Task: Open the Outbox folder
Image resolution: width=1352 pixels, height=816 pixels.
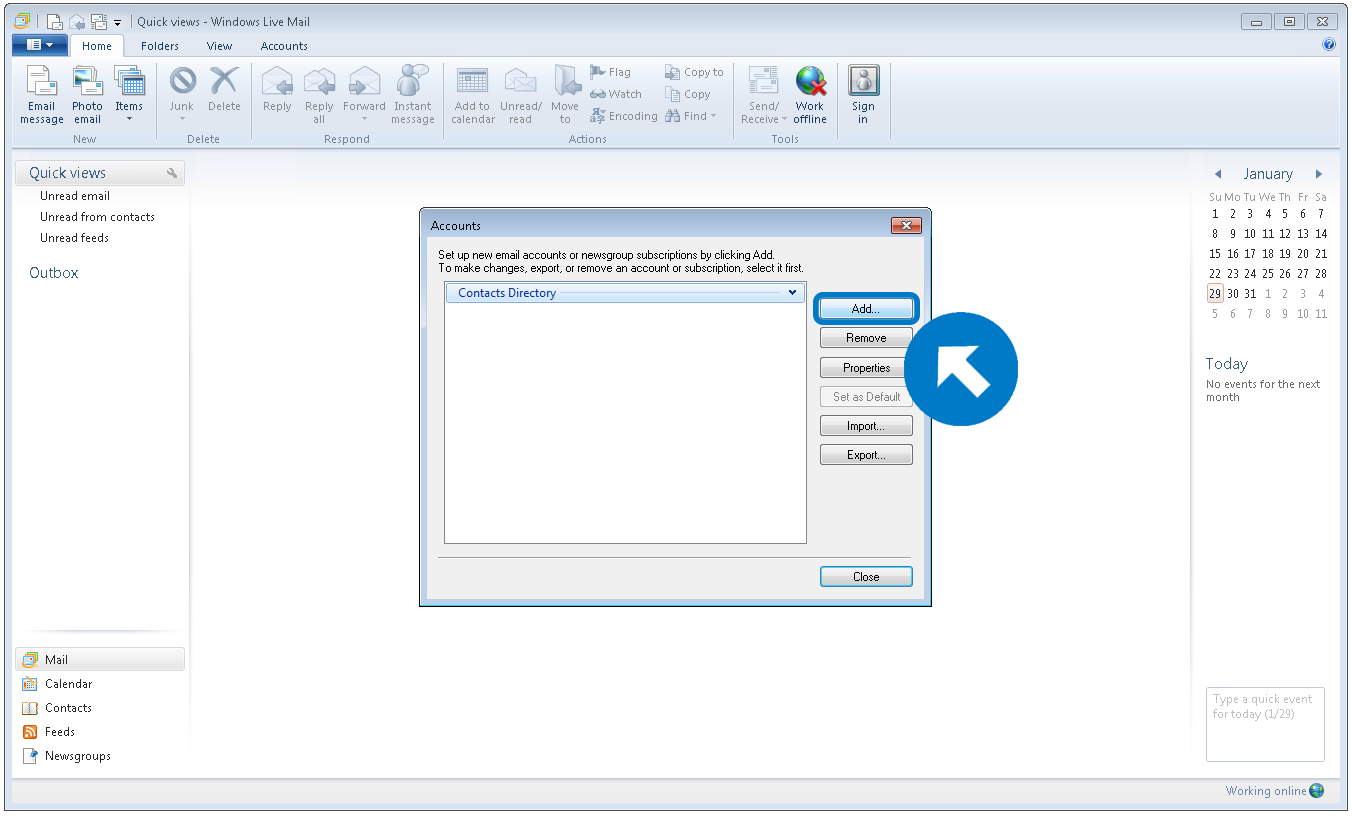Action: coord(54,273)
